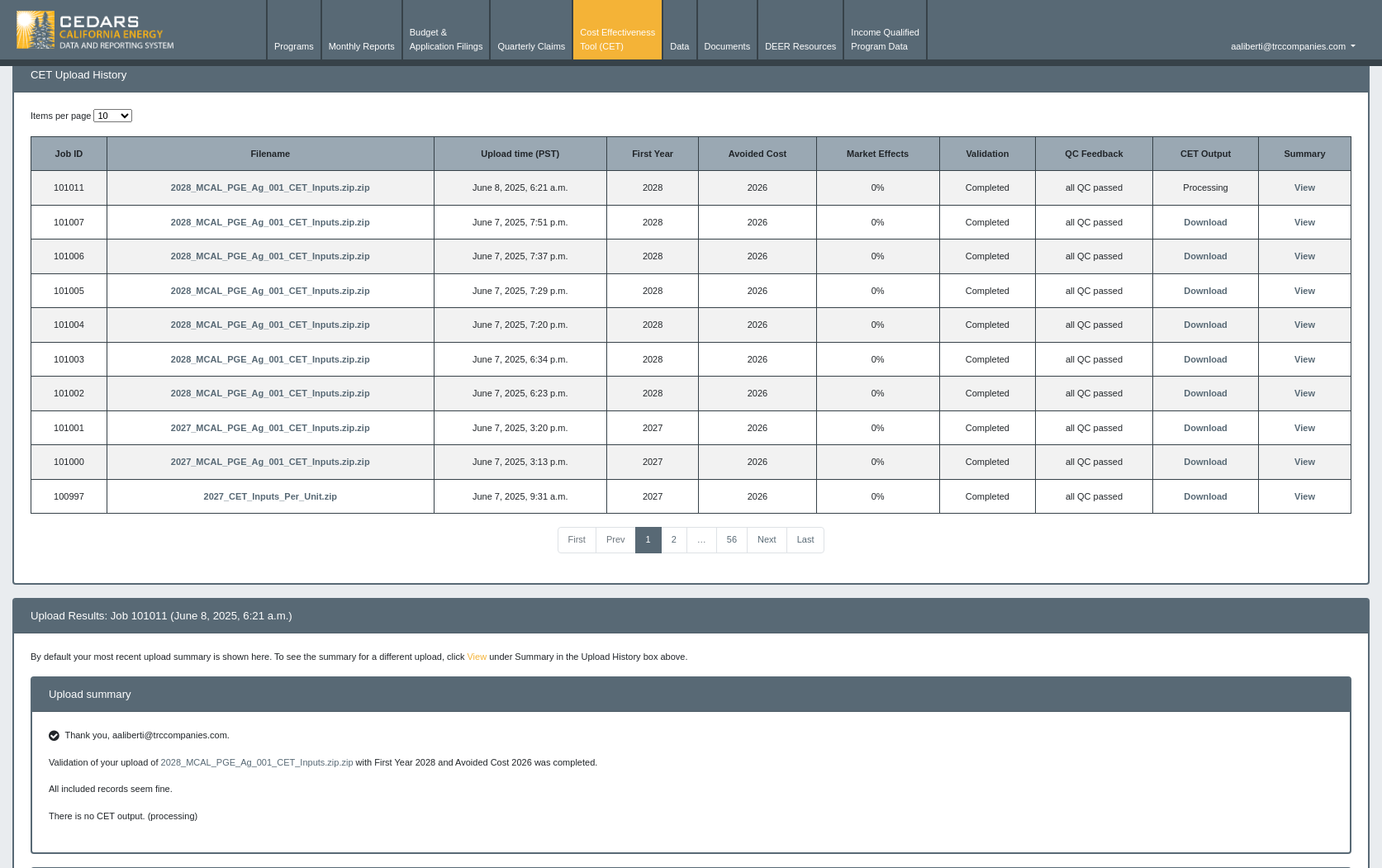Image resolution: width=1382 pixels, height=868 pixels.
Task: Select DEER Resources in navigation bar
Action: pos(800,46)
